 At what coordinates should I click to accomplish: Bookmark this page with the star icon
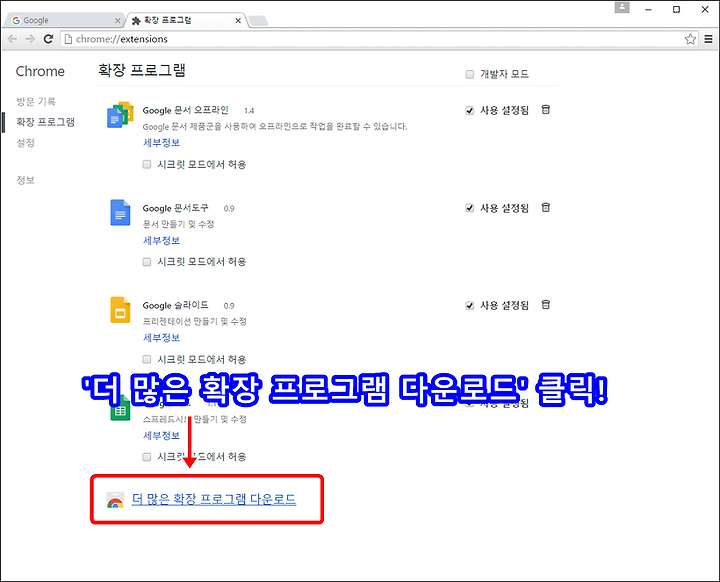pos(690,39)
